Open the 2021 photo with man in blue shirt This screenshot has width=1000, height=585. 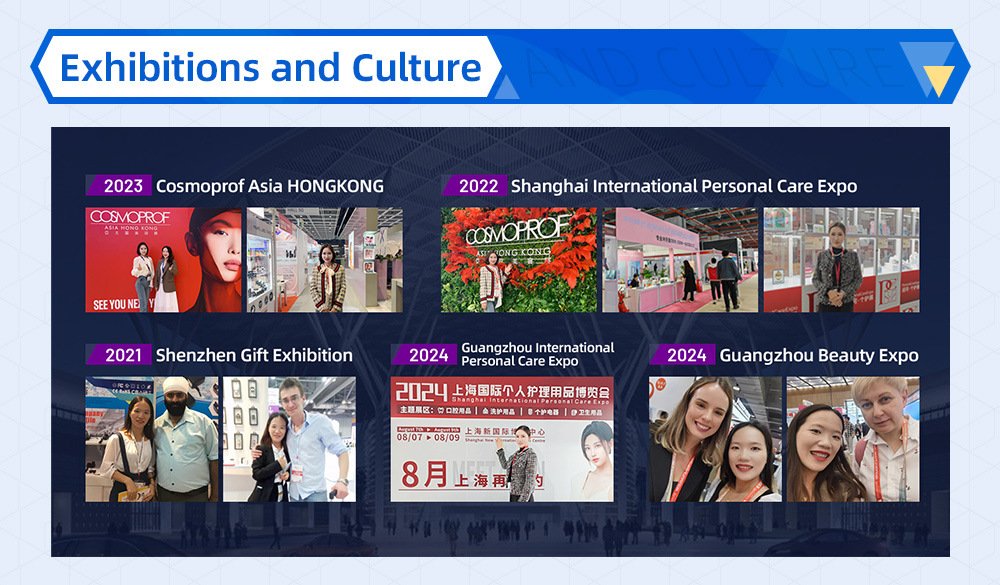point(290,439)
